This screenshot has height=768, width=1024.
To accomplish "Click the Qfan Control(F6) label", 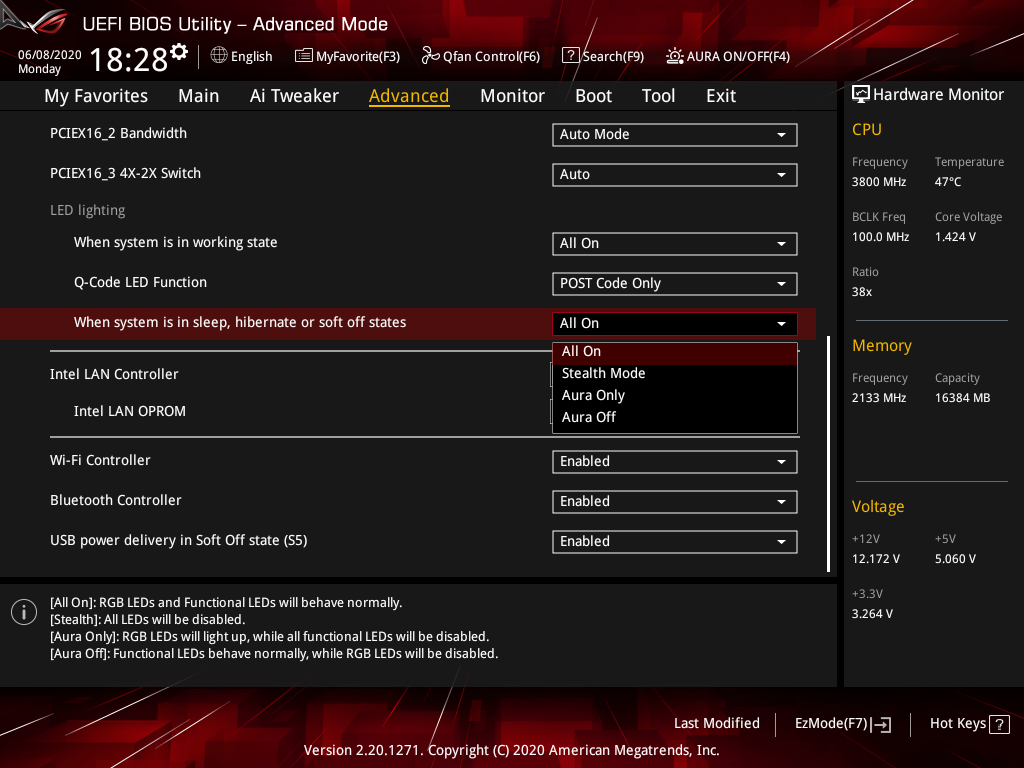I will point(491,56).
